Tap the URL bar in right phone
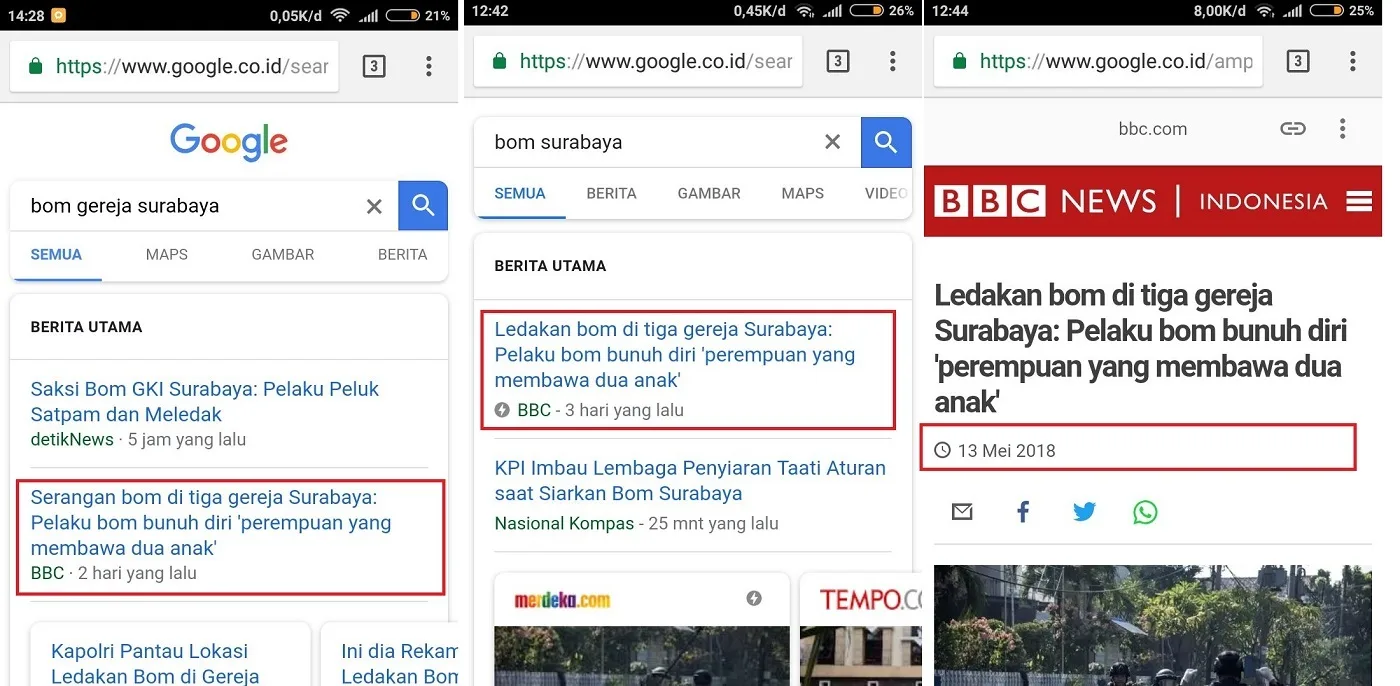The height and width of the screenshot is (686, 1400). point(1098,62)
